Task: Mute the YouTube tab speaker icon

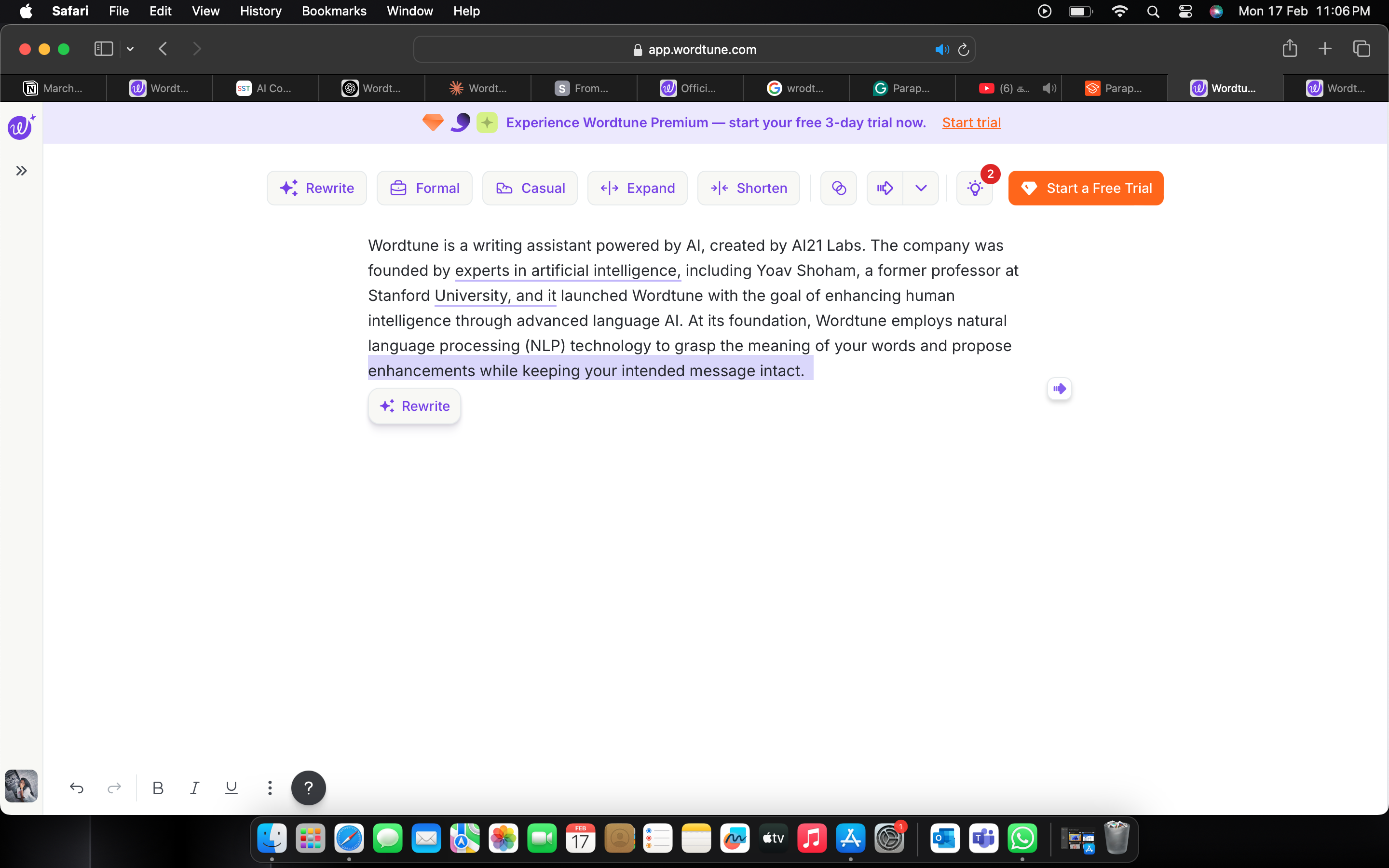Action: [x=1049, y=88]
